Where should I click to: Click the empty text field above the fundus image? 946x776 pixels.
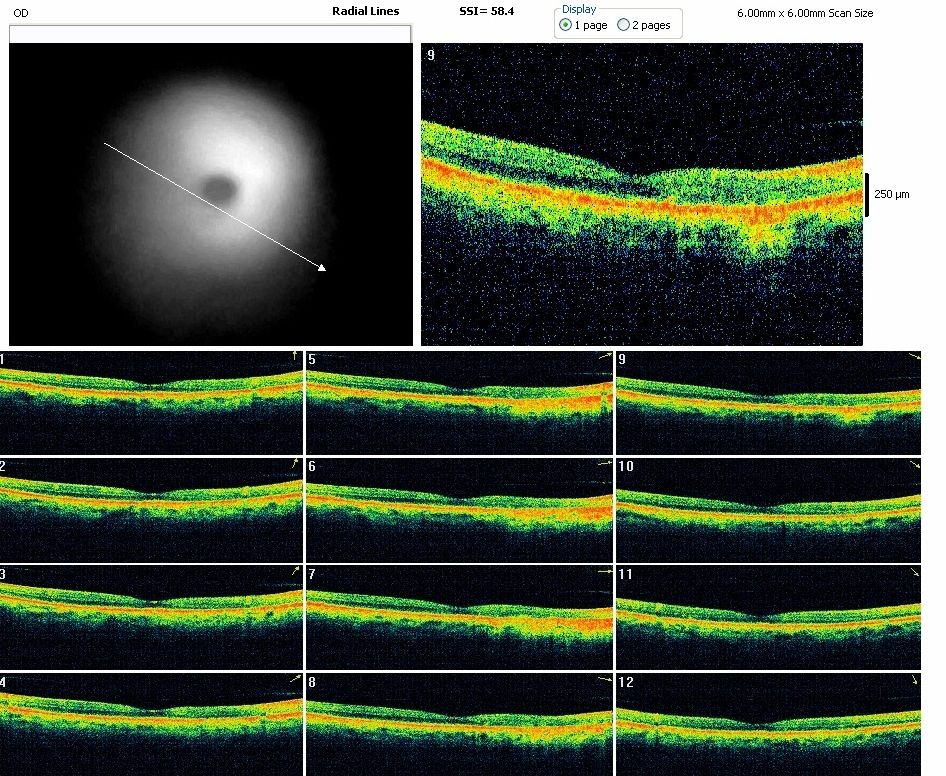coord(210,34)
